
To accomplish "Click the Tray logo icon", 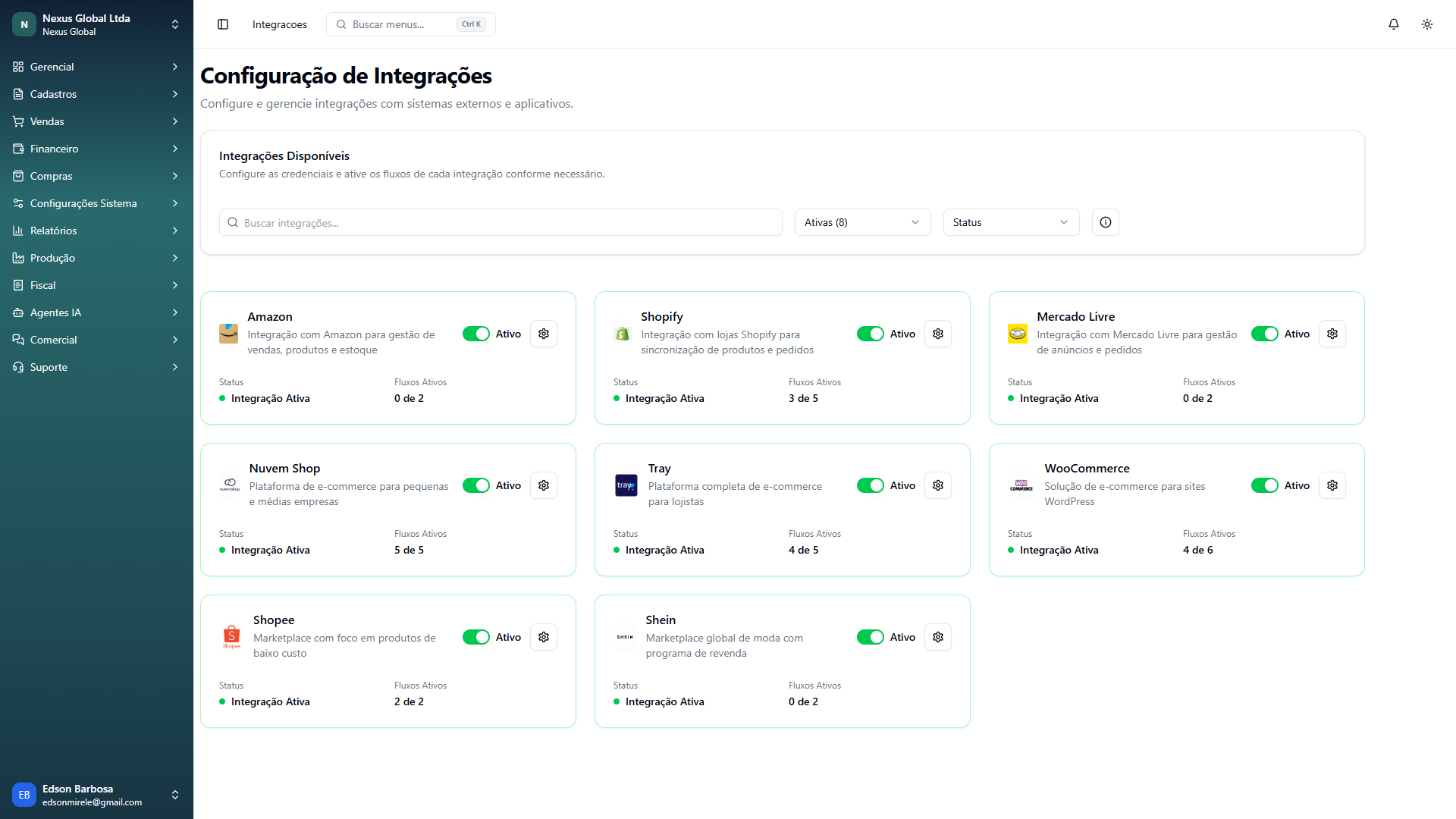I will pyautogui.click(x=626, y=485).
